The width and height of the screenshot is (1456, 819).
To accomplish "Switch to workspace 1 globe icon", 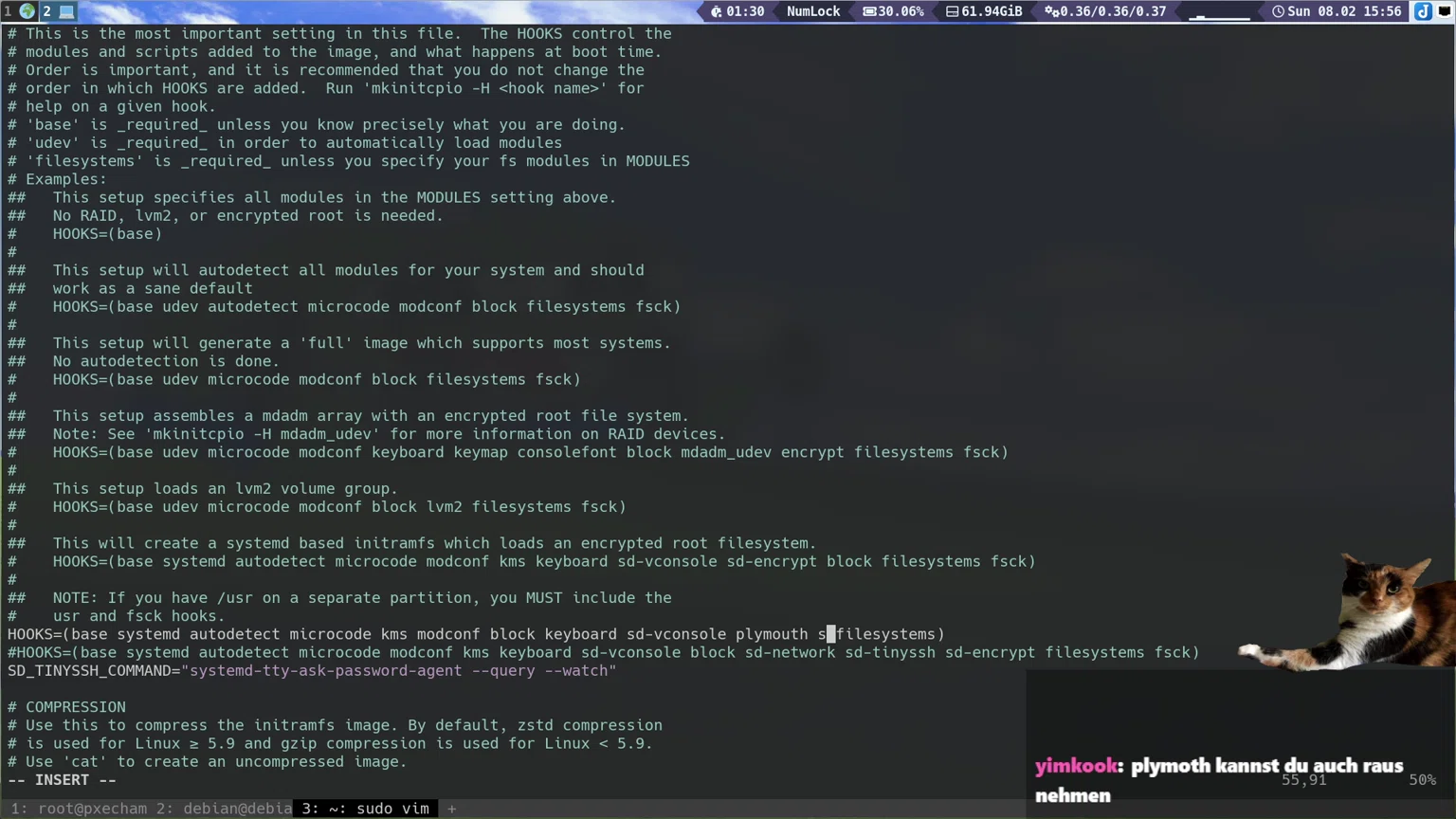I will point(27,11).
